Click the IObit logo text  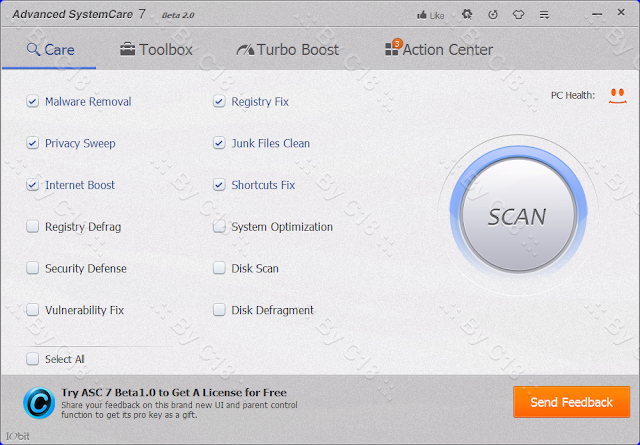pyautogui.click(x=18, y=436)
